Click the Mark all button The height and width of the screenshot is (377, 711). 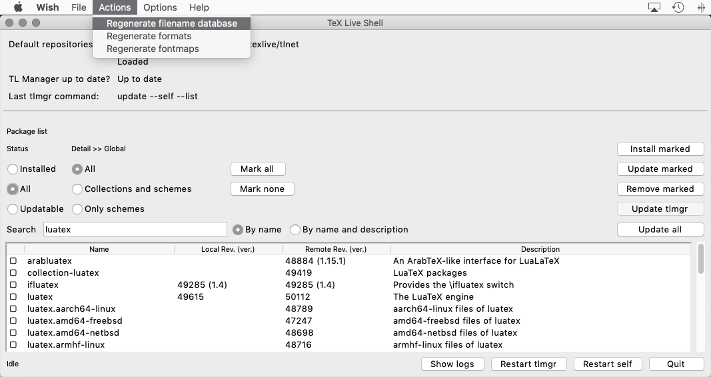tap(258, 169)
